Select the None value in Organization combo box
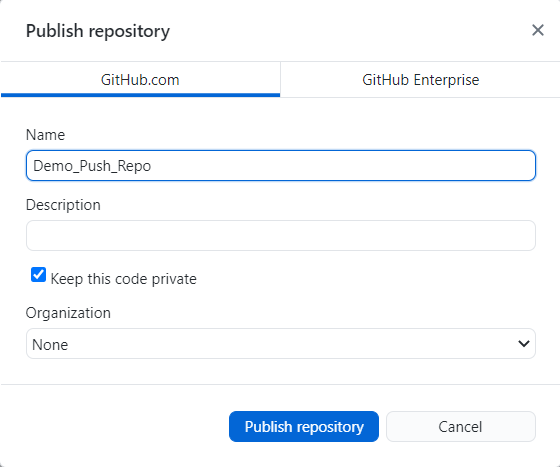Image resolution: width=560 pixels, height=467 pixels. click(x=50, y=345)
